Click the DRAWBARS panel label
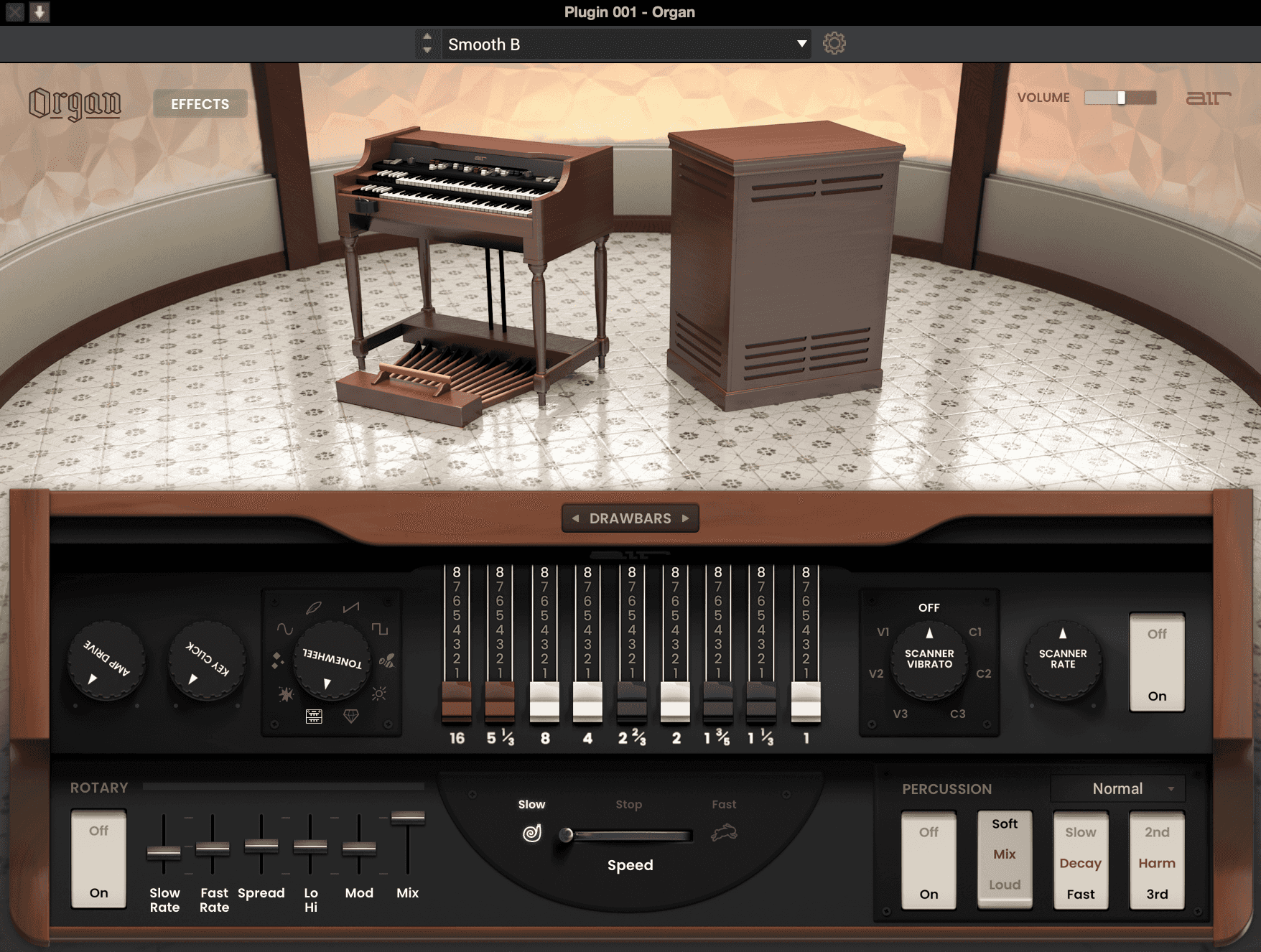Image resolution: width=1261 pixels, height=952 pixels. (631, 518)
